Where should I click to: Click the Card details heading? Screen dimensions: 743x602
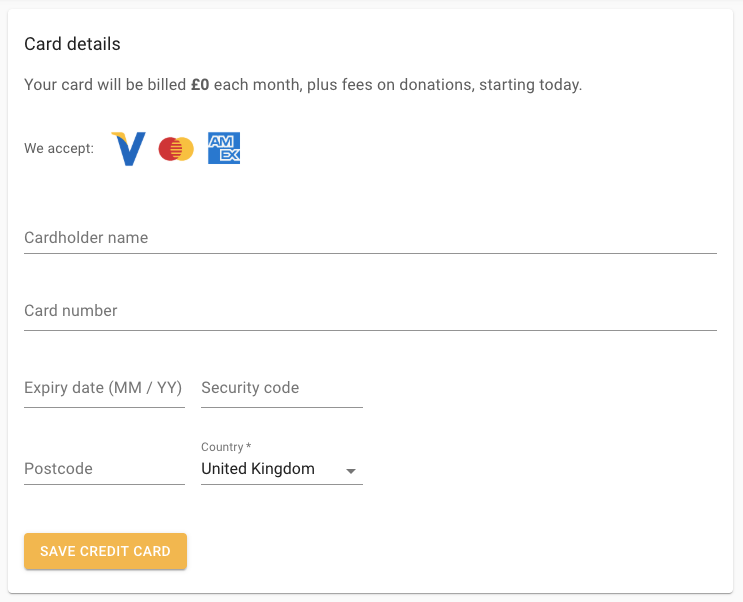(72, 44)
